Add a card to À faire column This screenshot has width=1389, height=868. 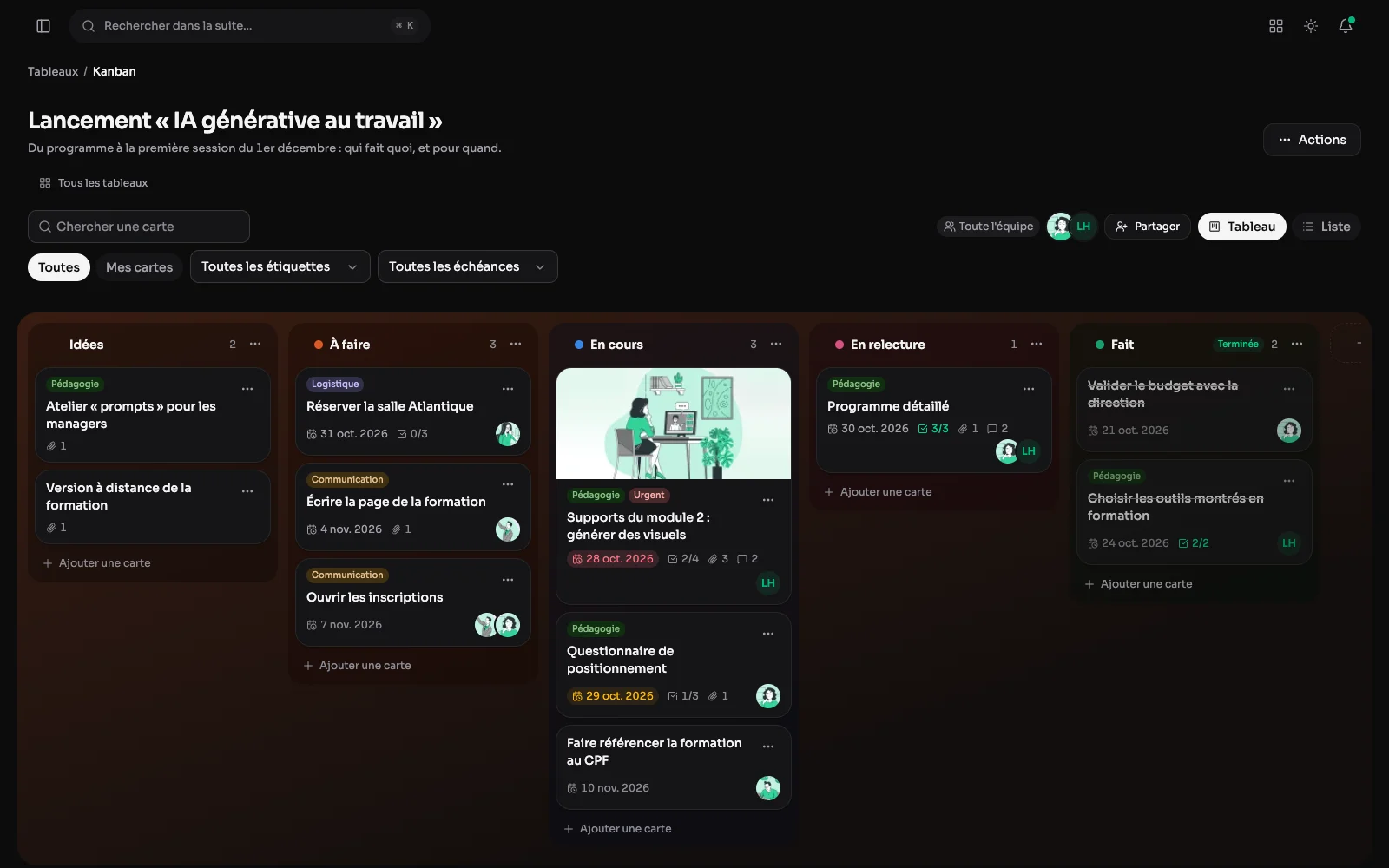click(358, 666)
